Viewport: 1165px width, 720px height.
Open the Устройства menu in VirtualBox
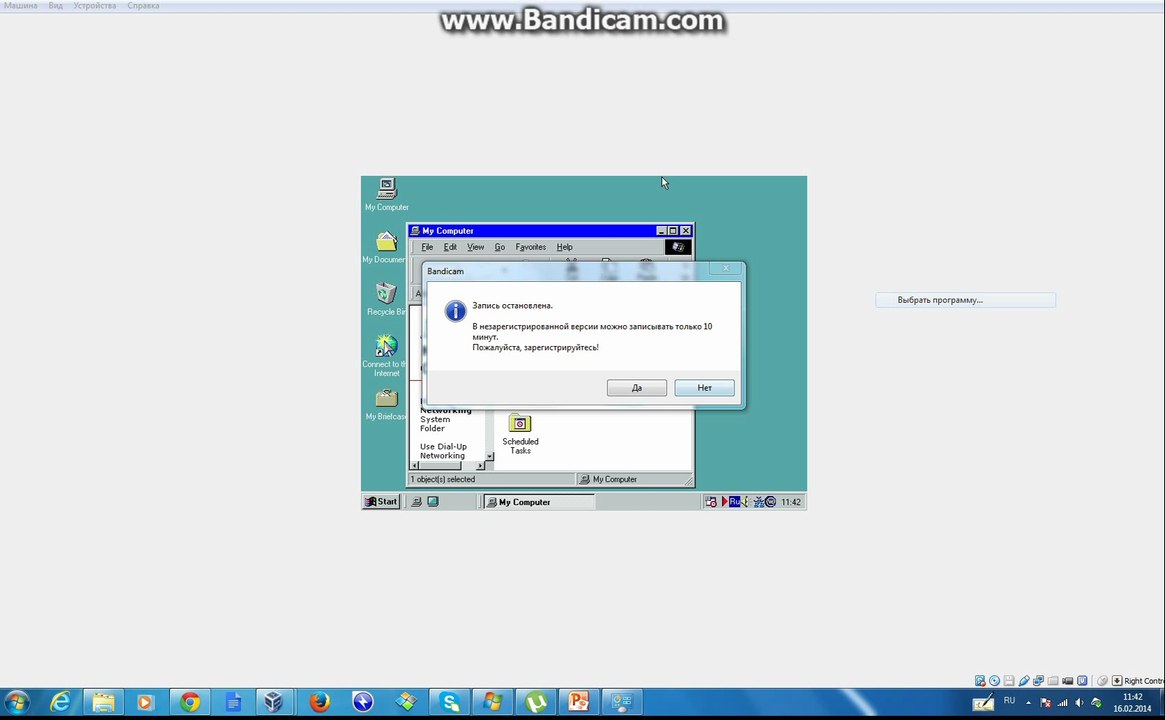94,5
